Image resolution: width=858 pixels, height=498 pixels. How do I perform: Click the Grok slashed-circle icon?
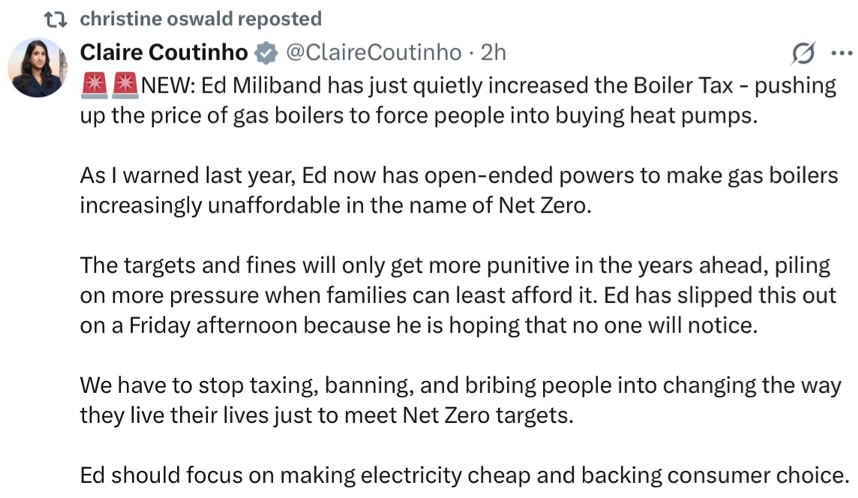(801, 53)
